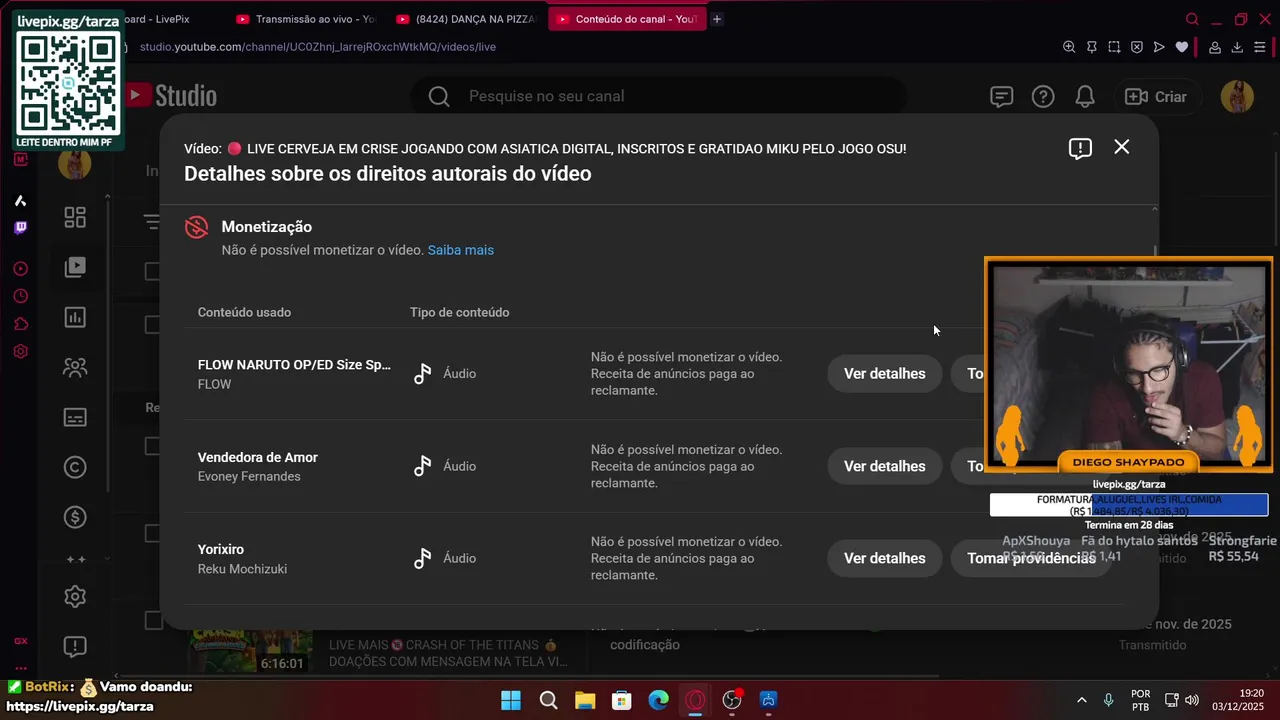Click the monetization disabled icon
Image resolution: width=1280 pixels, height=720 pixels.
197,227
